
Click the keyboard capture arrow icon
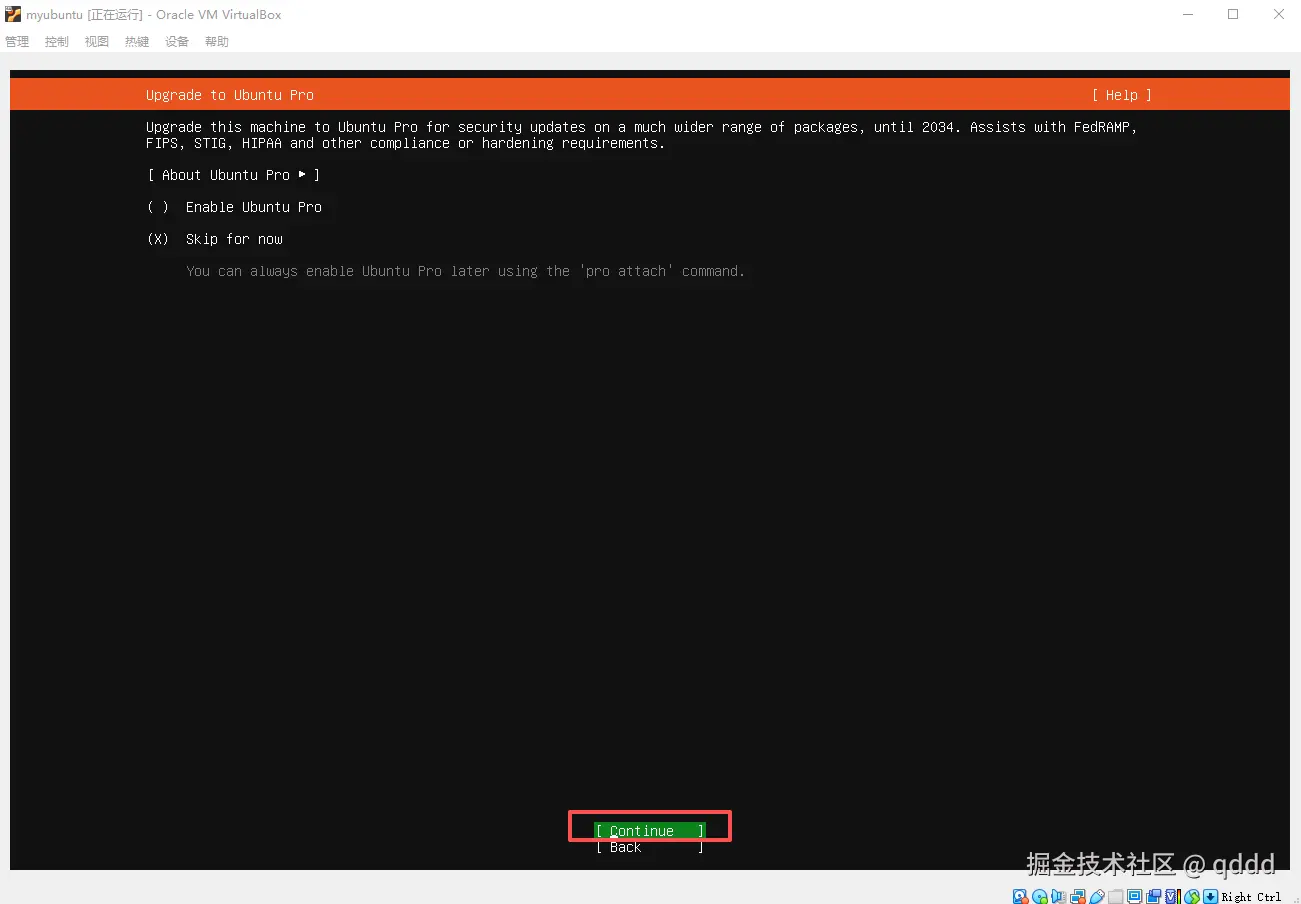[x=1211, y=896]
